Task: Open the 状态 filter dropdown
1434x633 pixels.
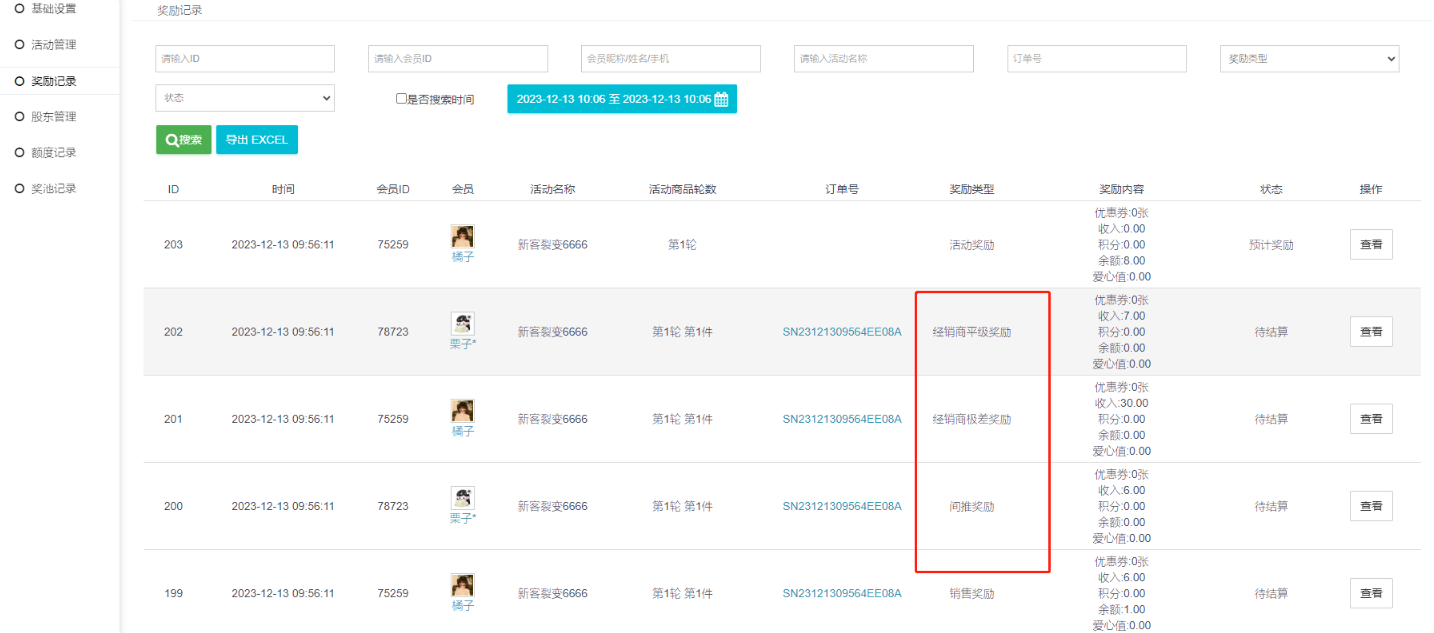Action: [245, 98]
